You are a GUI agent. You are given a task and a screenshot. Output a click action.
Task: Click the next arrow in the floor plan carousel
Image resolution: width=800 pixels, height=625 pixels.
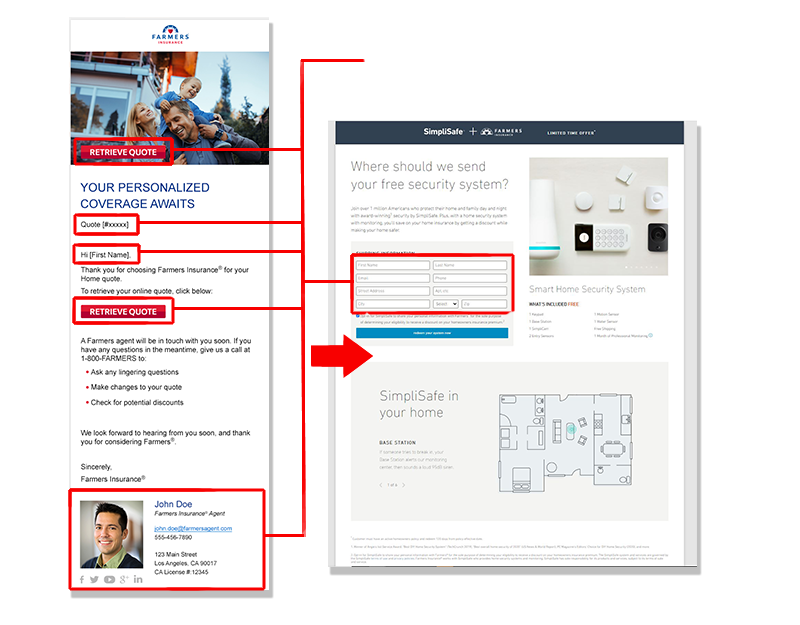(x=404, y=484)
